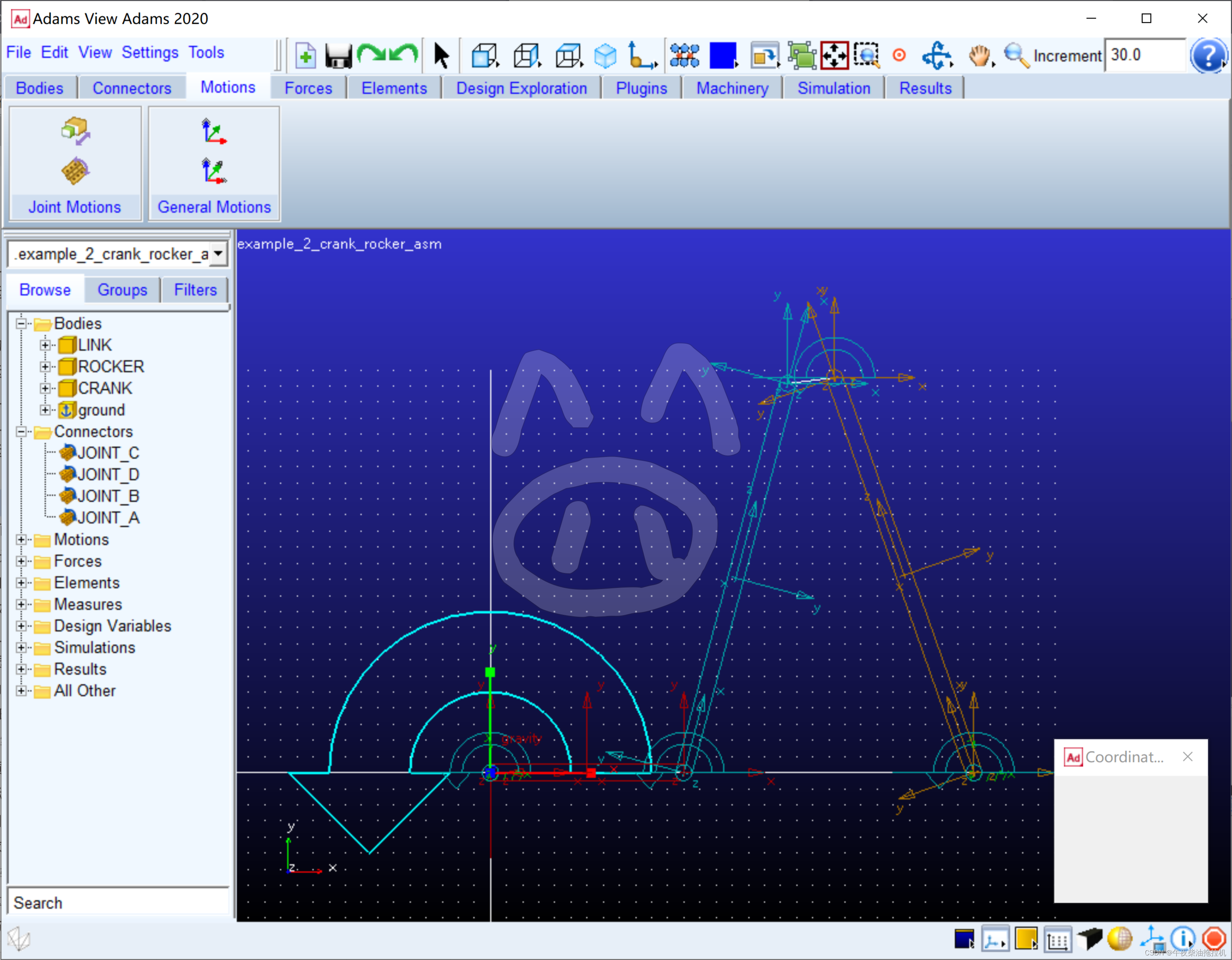Open the Simulation ribbon tab
1232x960 pixels.
pyautogui.click(x=833, y=88)
